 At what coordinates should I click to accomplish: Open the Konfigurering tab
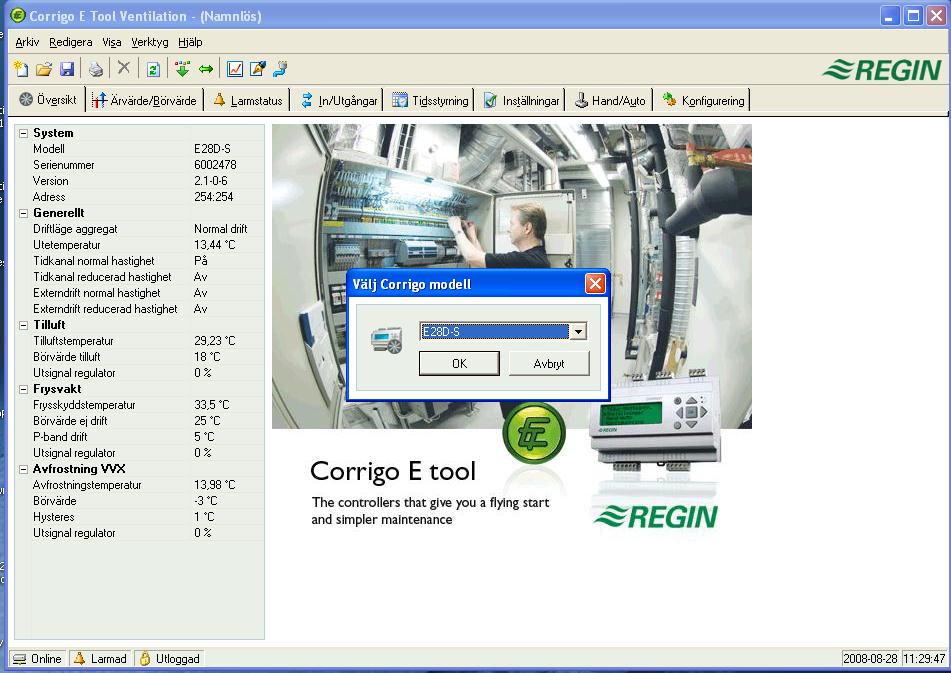pos(704,100)
